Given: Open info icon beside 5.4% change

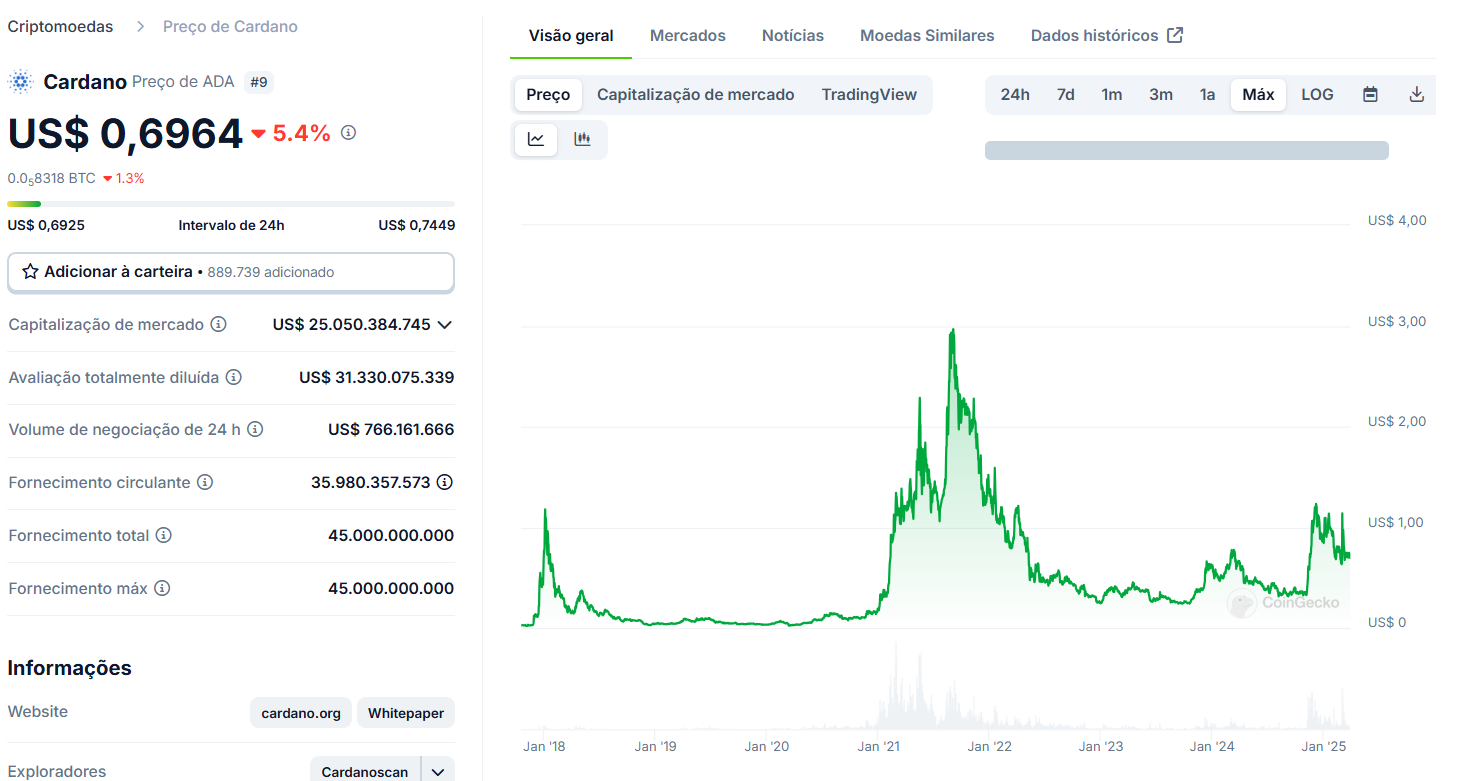Looking at the screenshot, I should tap(348, 132).
